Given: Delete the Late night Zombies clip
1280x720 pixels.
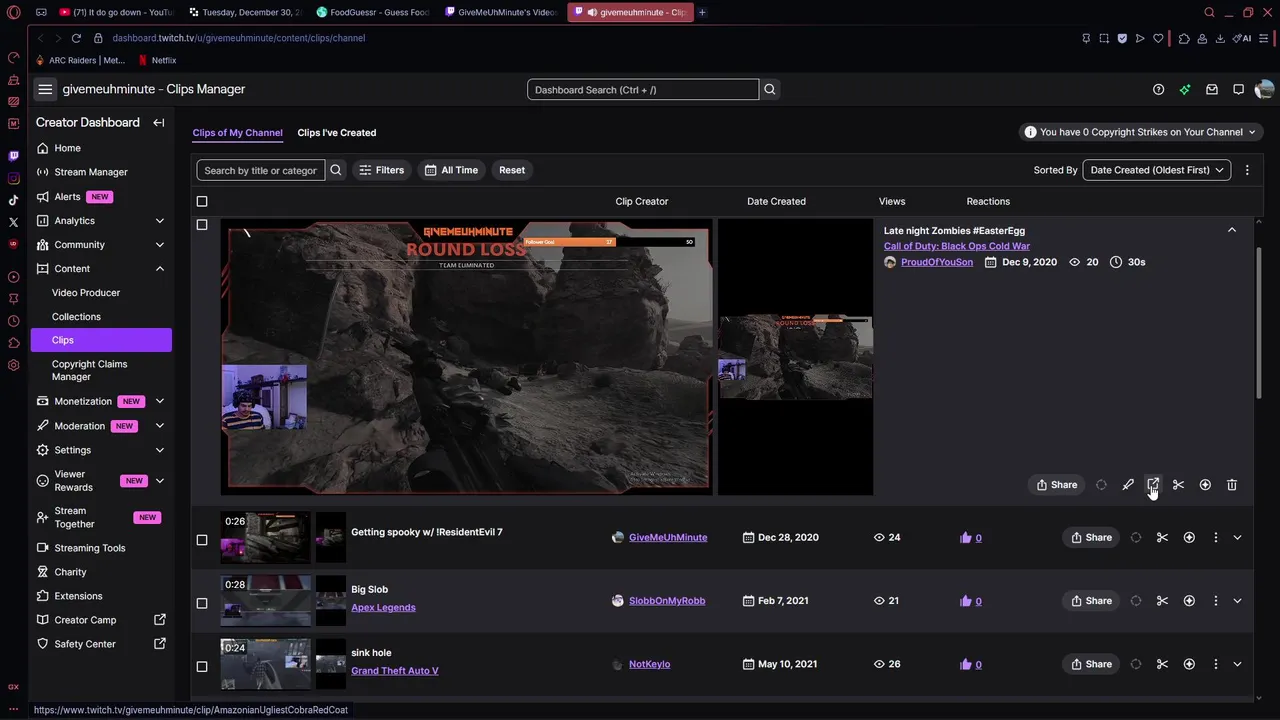Looking at the screenshot, I should pyautogui.click(x=1232, y=485).
